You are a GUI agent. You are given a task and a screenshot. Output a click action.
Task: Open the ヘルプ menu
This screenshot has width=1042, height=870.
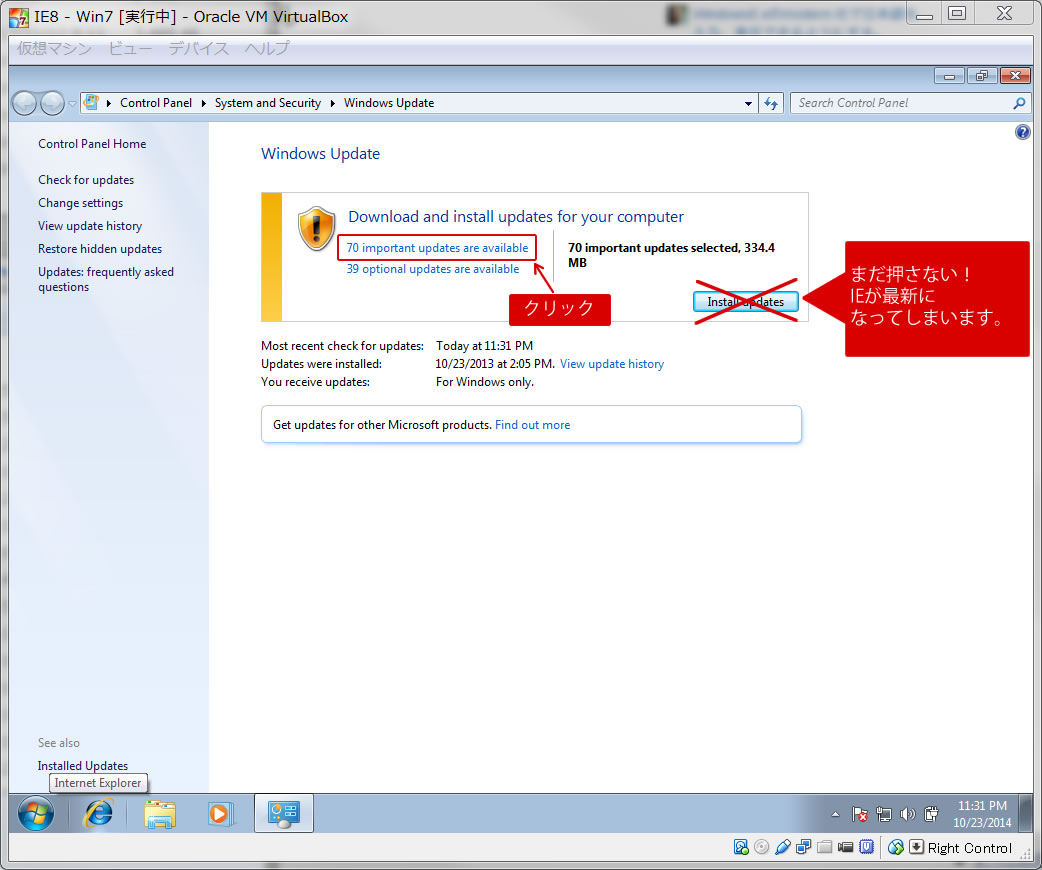tap(266, 49)
